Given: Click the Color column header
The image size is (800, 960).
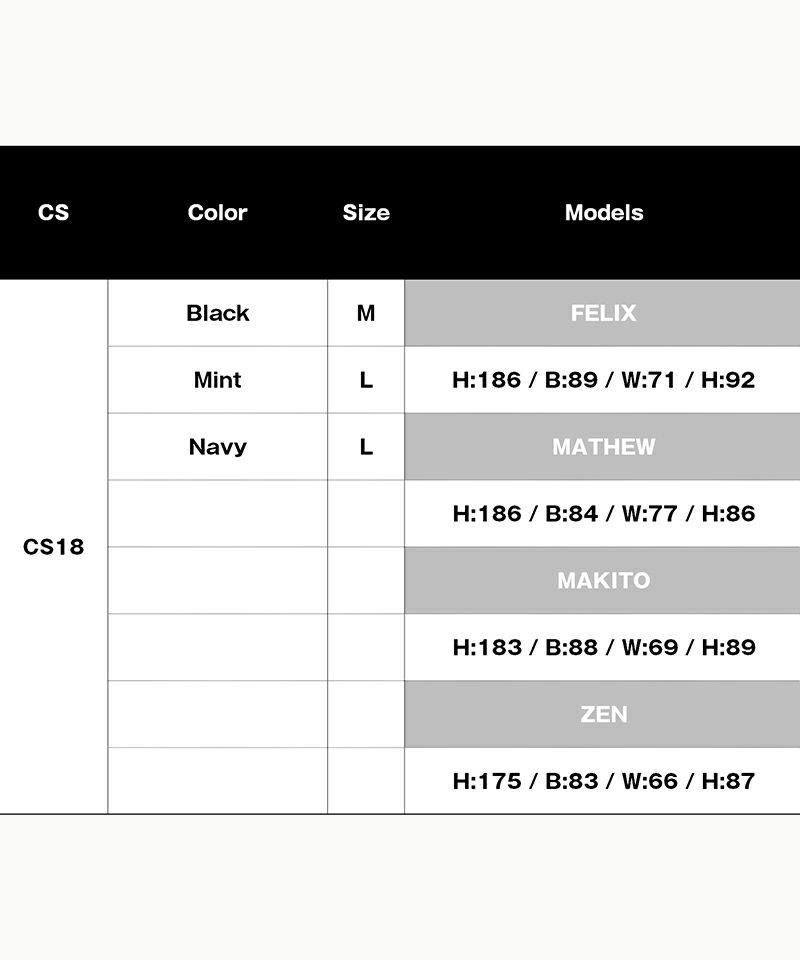Looking at the screenshot, I should [x=217, y=212].
